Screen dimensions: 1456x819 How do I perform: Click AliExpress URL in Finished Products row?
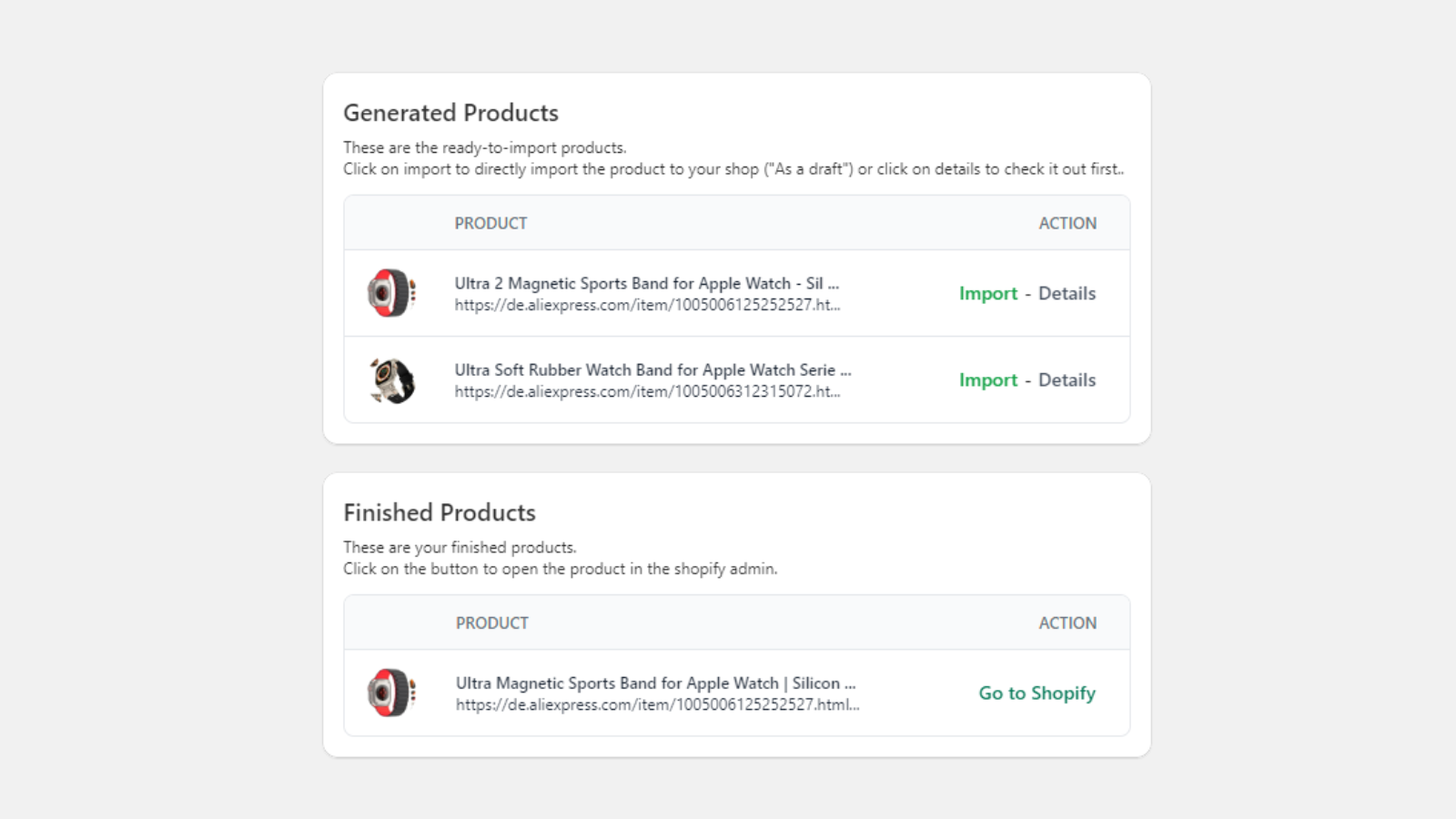coord(657,704)
